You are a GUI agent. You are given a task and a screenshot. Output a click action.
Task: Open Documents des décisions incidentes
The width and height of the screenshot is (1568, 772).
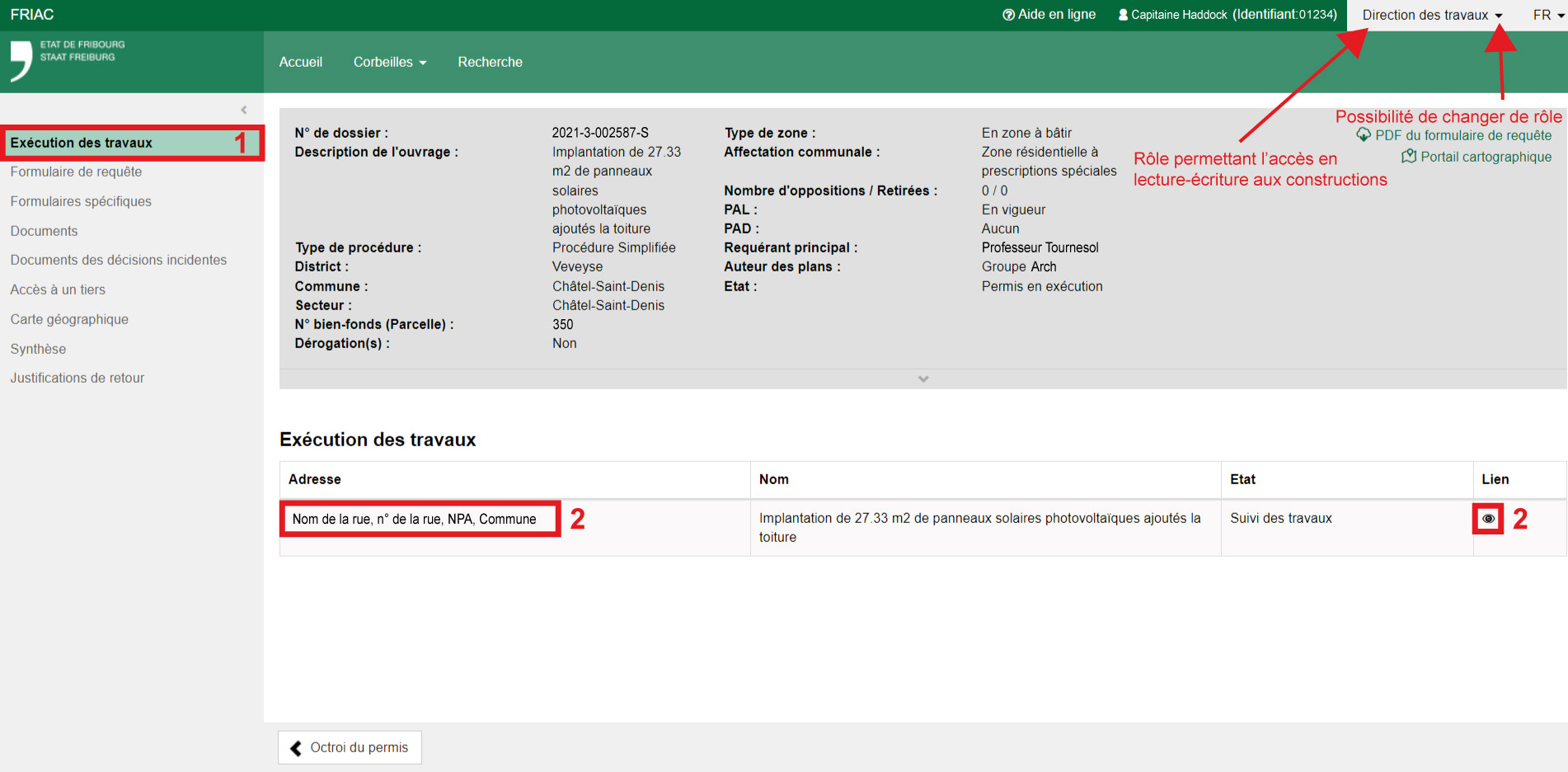pyautogui.click(x=118, y=260)
